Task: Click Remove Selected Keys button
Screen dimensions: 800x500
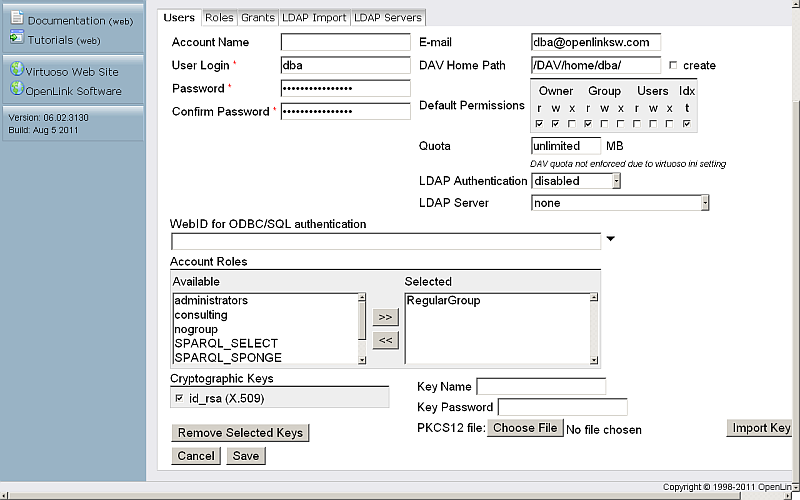Action: [240, 433]
